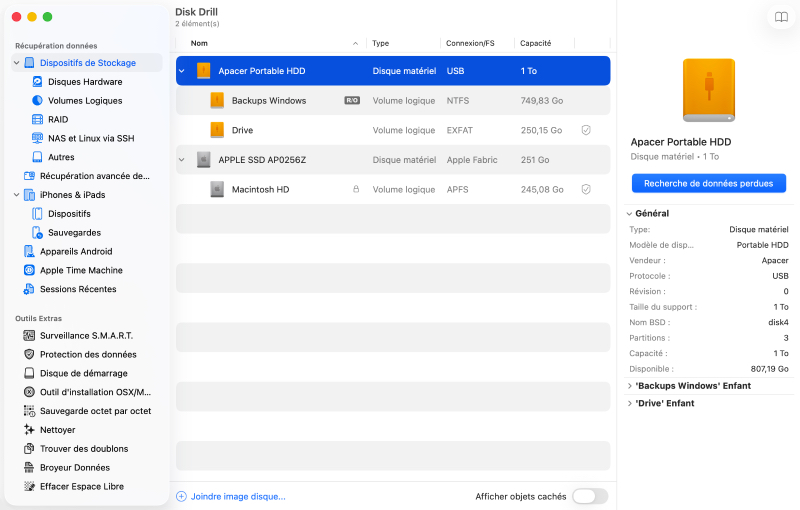The width and height of the screenshot is (800, 510).
Task: Select the RAID icon in sidebar
Action: [x=37, y=119]
